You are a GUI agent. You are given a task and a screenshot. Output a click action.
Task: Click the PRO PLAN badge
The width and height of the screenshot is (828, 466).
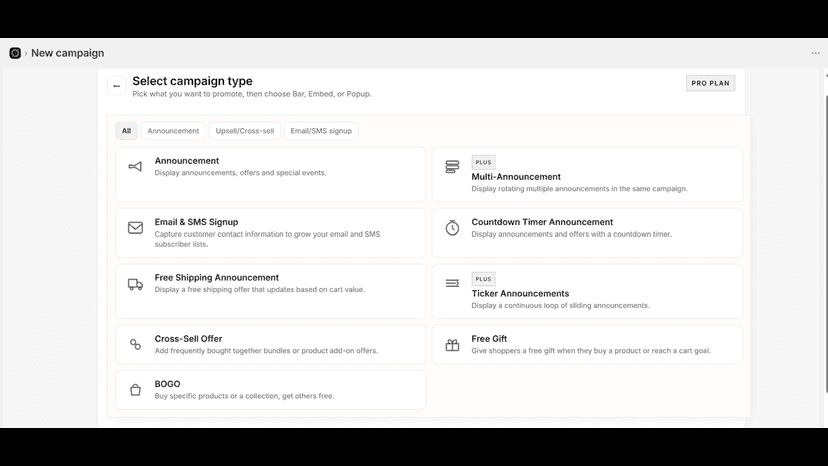710,83
